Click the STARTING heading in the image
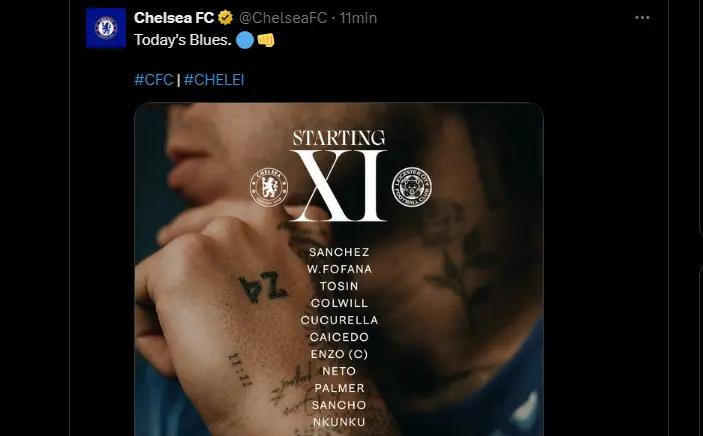703x436 pixels. point(339,137)
